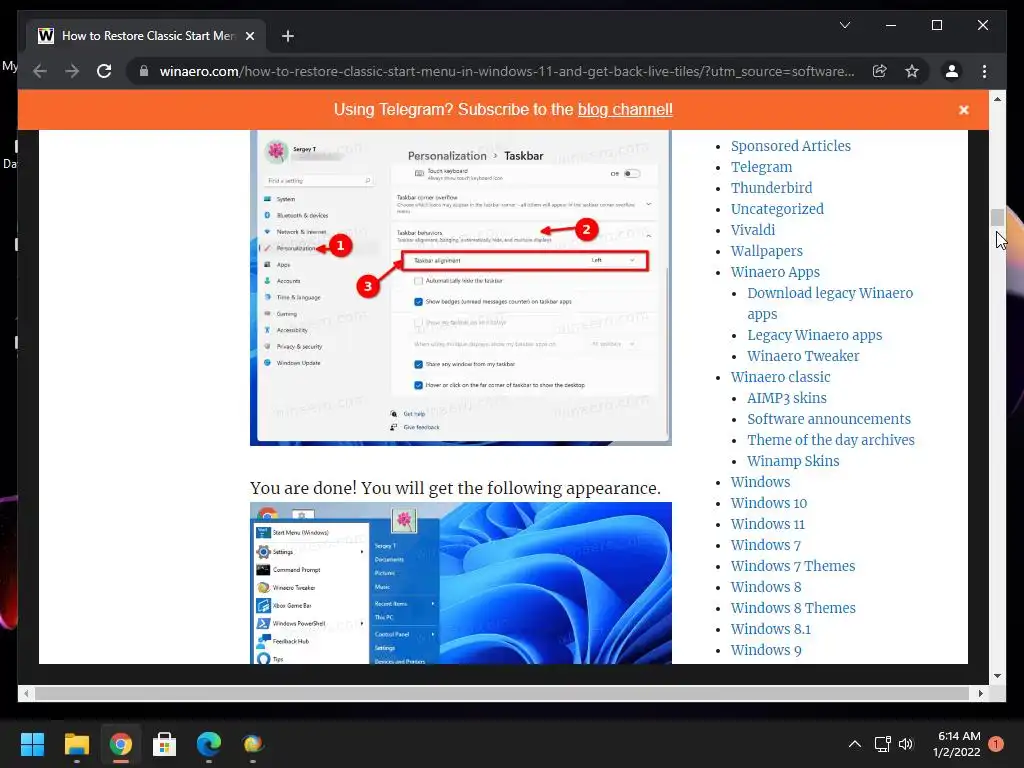This screenshot has height=768, width=1024.
Task: Show hidden system tray icons
Action: pyautogui.click(x=854, y=744)
